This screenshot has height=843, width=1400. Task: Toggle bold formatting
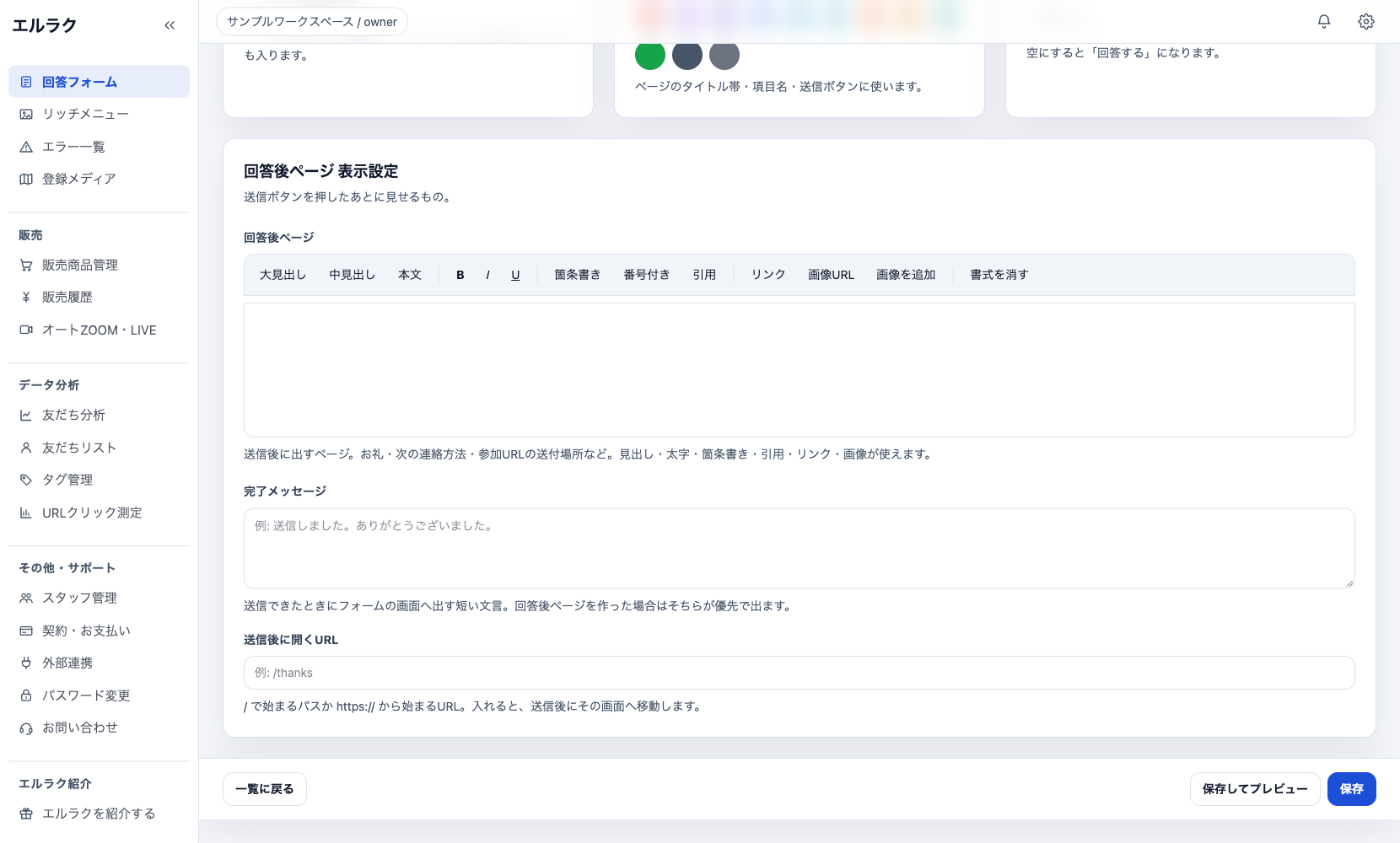point(460,275)
